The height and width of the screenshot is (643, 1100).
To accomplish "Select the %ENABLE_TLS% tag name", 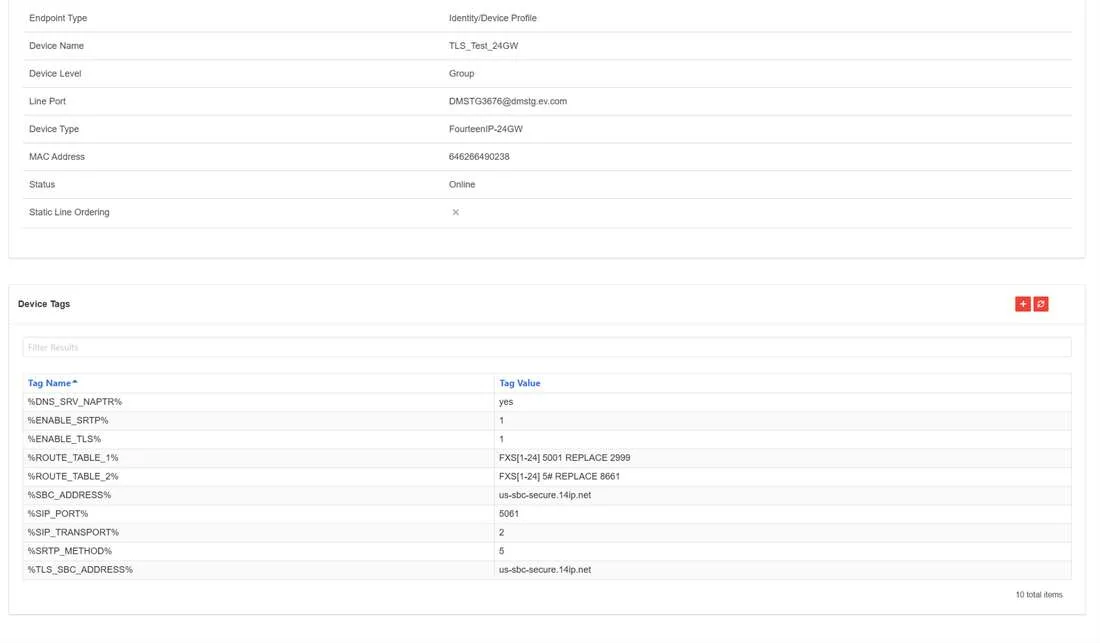I will [65, 439].
